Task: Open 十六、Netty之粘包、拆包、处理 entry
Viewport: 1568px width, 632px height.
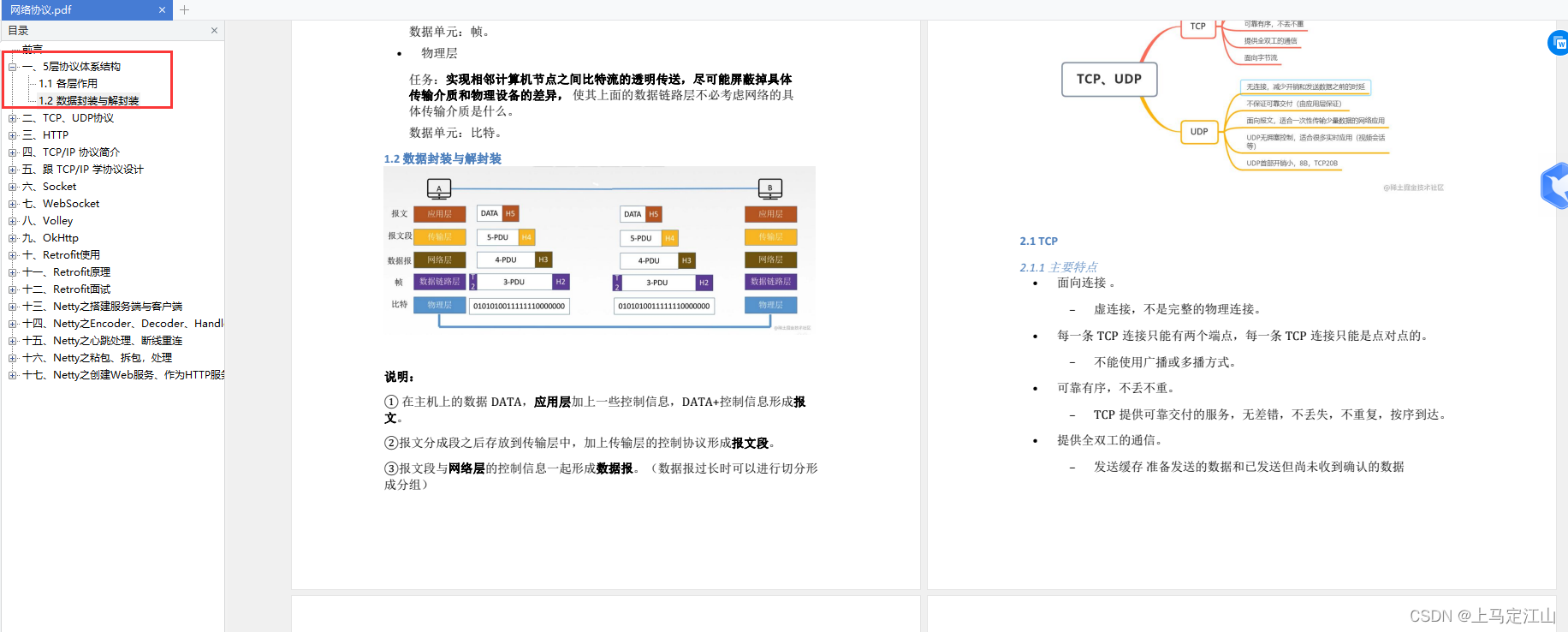Action: (97, 358)
